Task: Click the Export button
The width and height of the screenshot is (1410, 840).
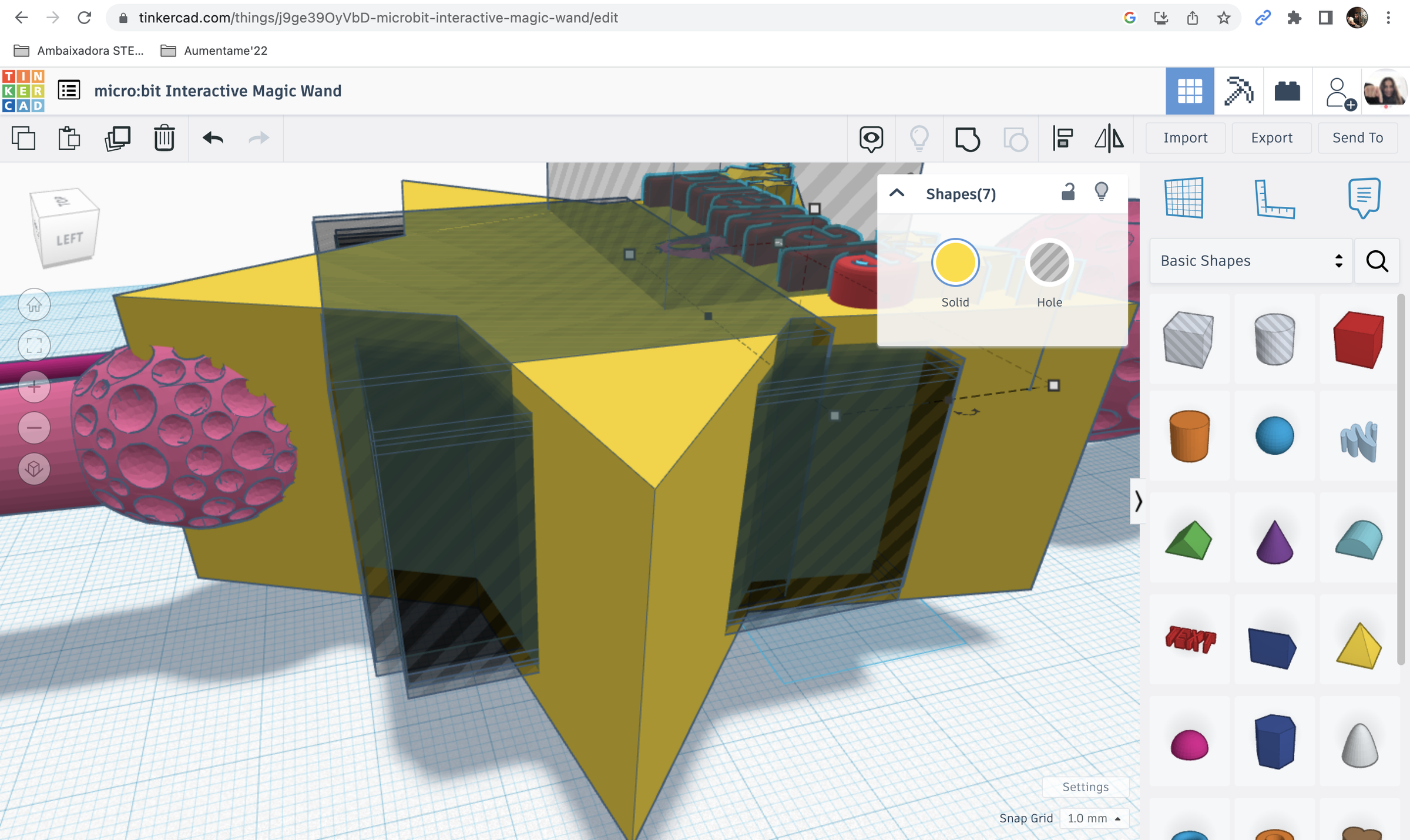Action: pos(1271,137)
